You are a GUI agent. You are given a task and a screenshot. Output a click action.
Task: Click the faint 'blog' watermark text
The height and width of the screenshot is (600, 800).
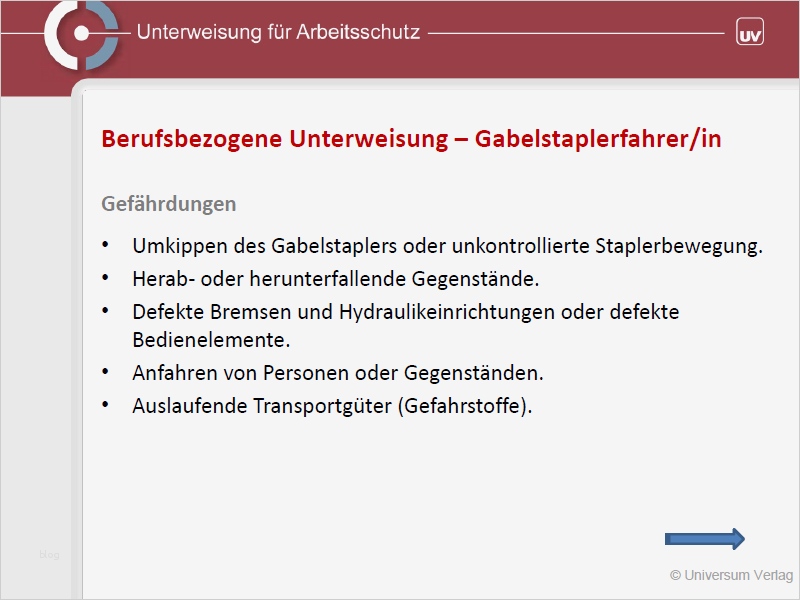tap(48, 554)
